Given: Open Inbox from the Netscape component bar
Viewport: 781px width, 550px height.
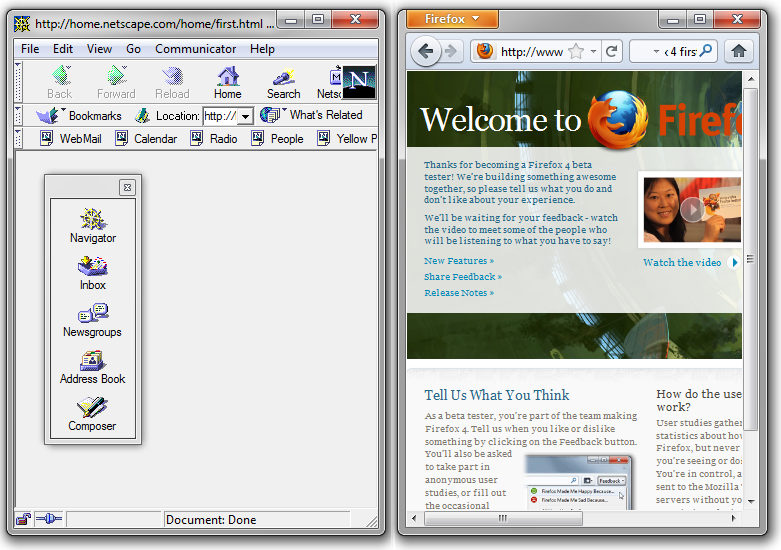Looking at the screenshot, I should [x=93, y=272].
